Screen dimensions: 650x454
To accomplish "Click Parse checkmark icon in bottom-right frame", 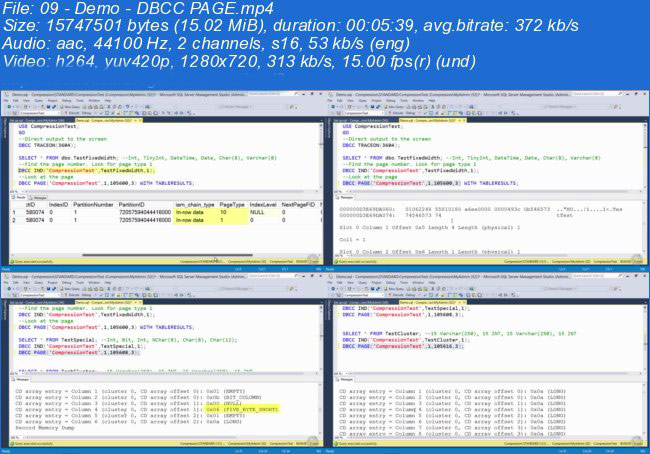I will click(x=425, y=295).
